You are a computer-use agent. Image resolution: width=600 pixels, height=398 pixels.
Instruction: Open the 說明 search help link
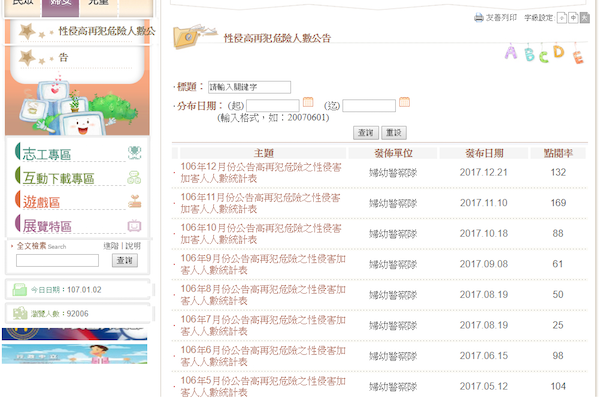coord(133,246)
